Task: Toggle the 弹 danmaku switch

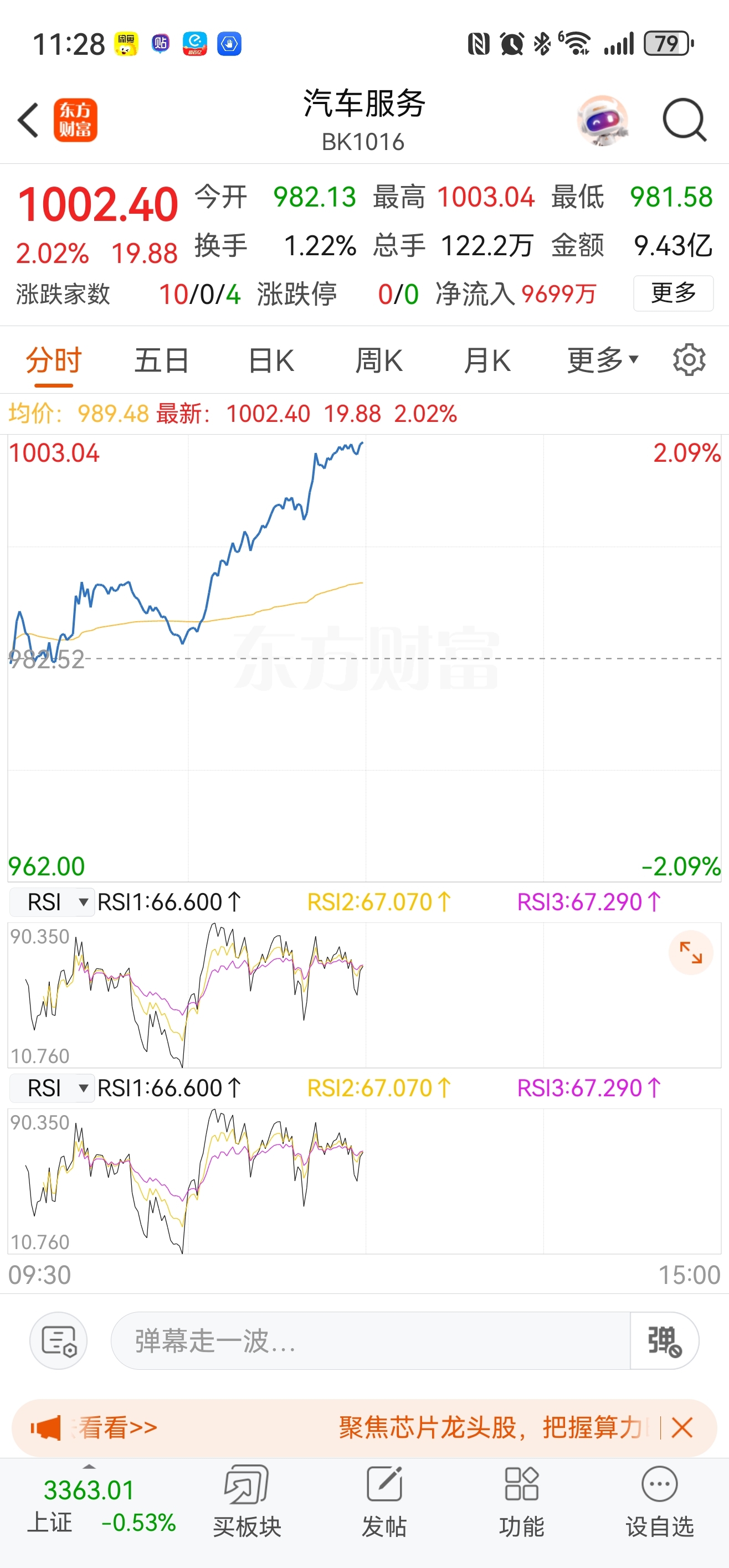Action: [664, 1340]
